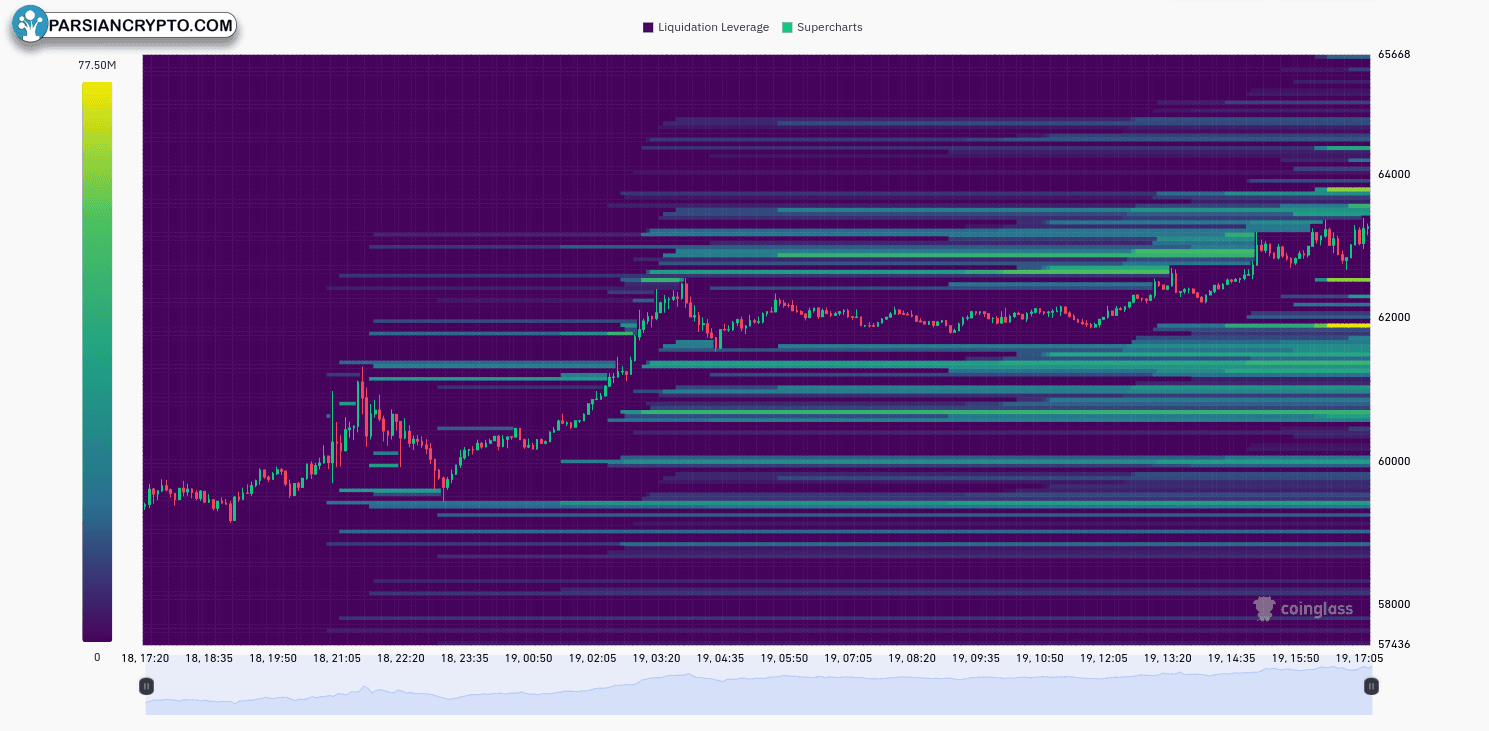
Task: Click the 57436 price axis label
Action: coord(1393,644)
